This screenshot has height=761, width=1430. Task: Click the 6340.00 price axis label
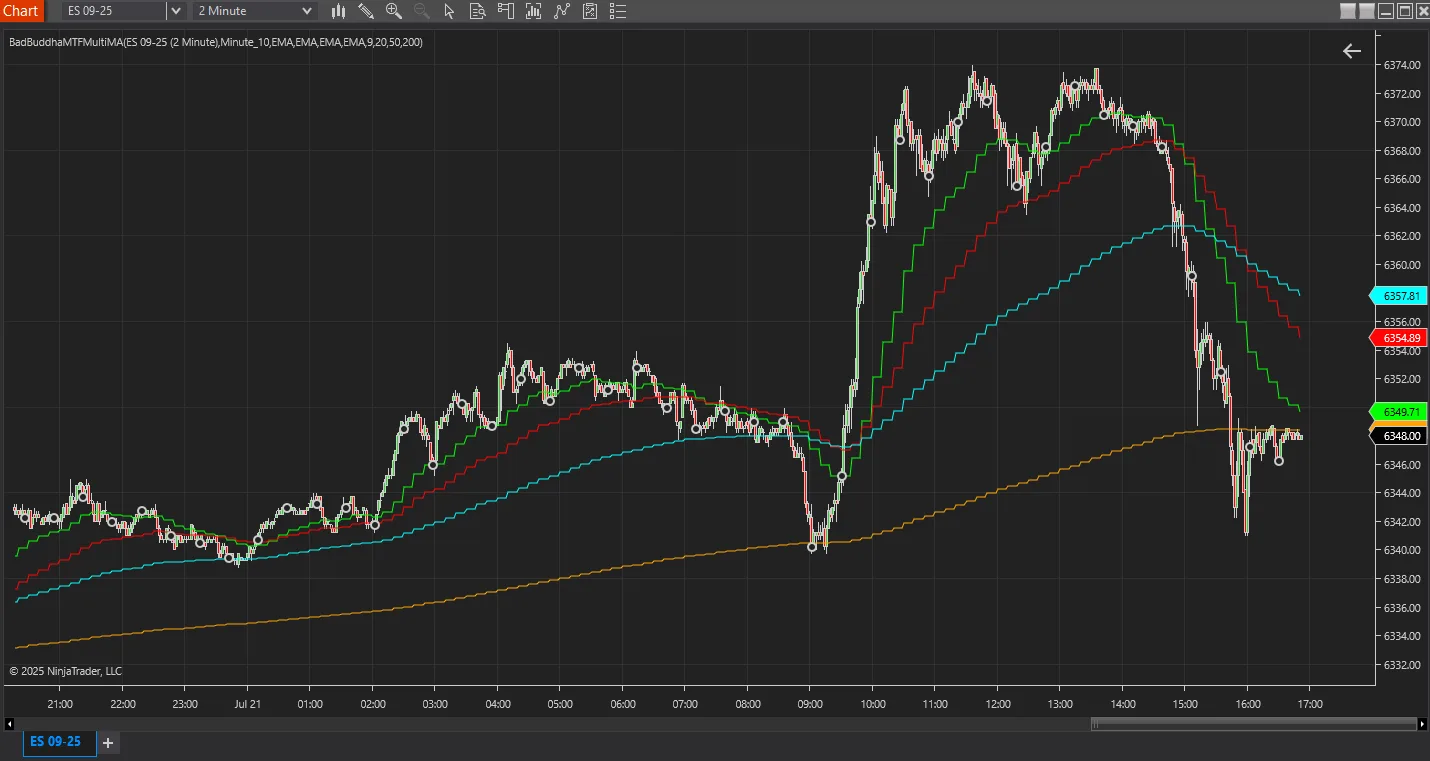pyautogui.click(x=1402, y=550)
